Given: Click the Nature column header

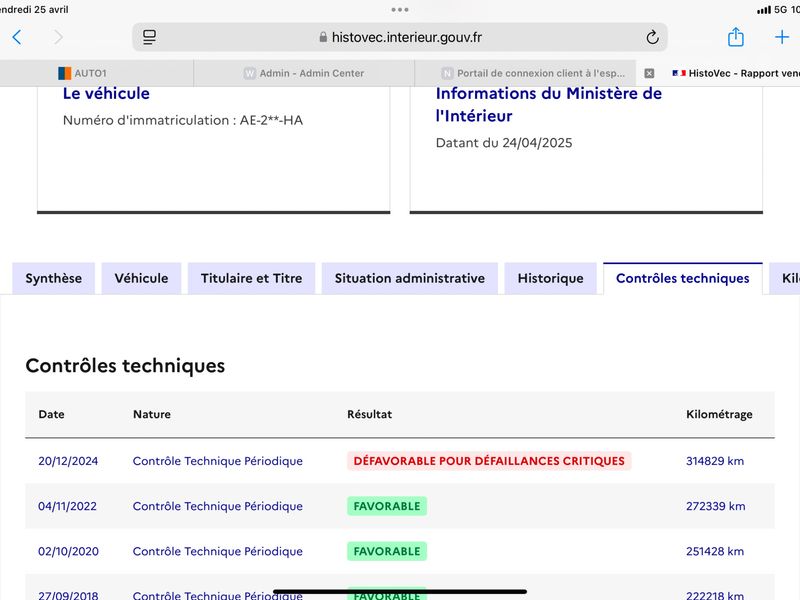Looking at the screenshot, I should (x=152, y=414).
